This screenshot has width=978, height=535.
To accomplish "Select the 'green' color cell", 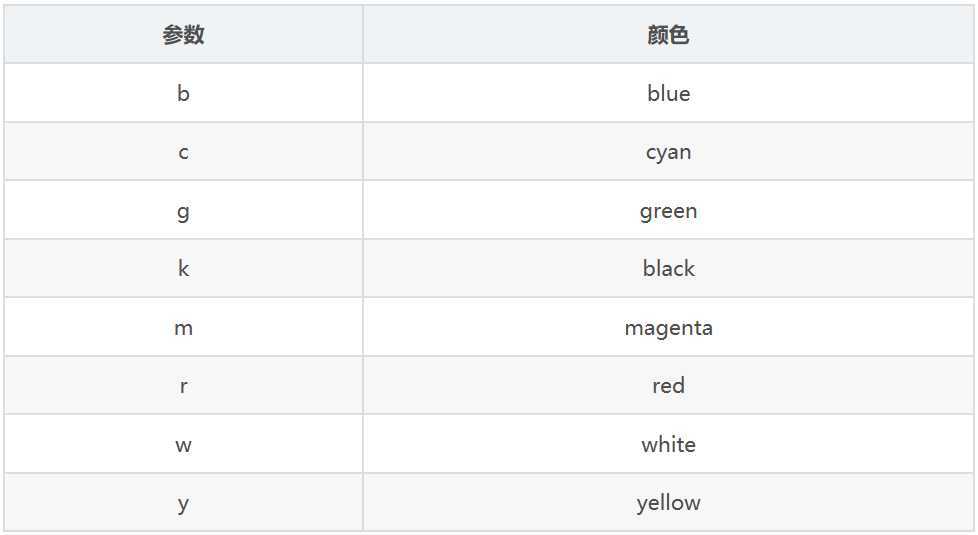I will coord(668,210).
